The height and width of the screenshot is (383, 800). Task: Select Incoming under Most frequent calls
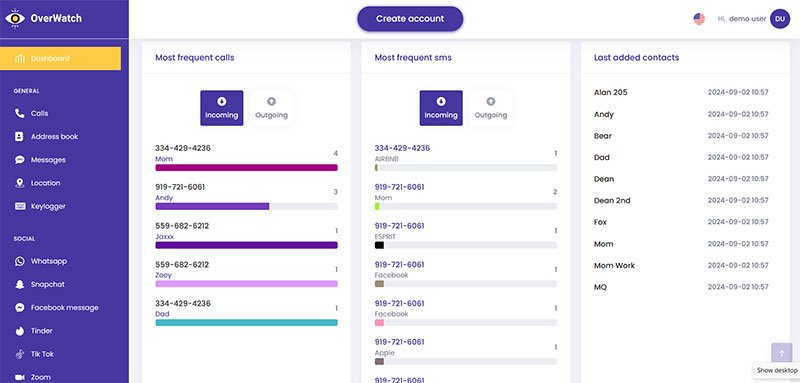221,108
